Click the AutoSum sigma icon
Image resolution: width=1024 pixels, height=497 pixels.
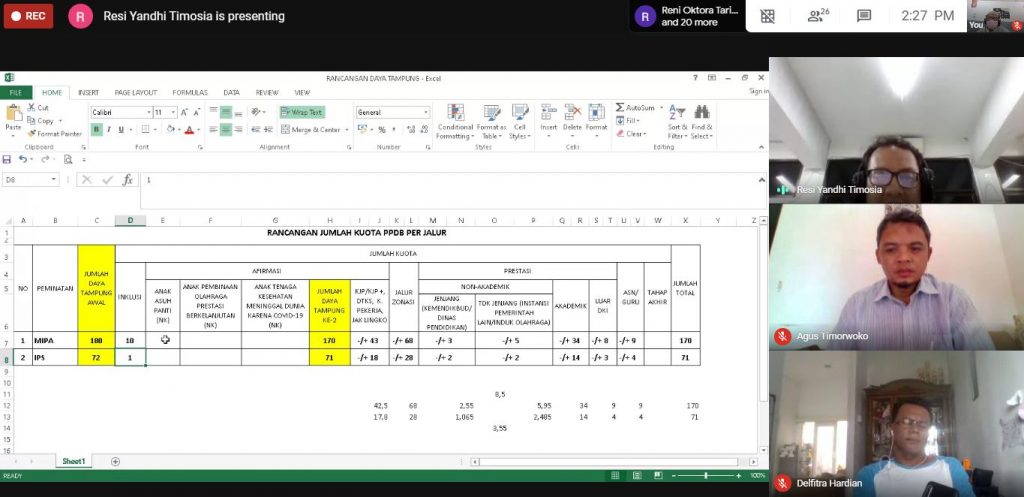click(x=621, y=108)
